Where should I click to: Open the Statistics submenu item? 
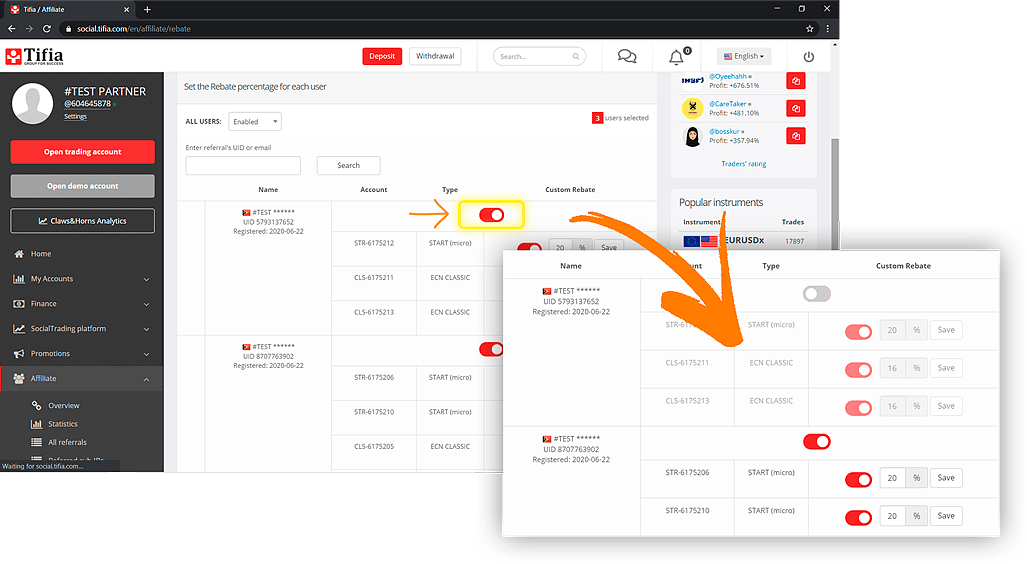pos(63,424)
